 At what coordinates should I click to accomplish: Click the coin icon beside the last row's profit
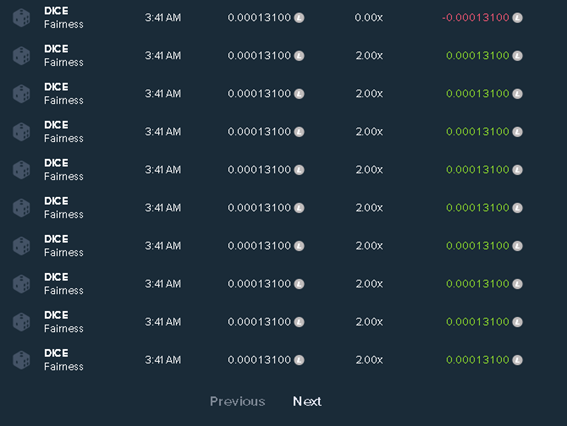[x=517, y=360]
